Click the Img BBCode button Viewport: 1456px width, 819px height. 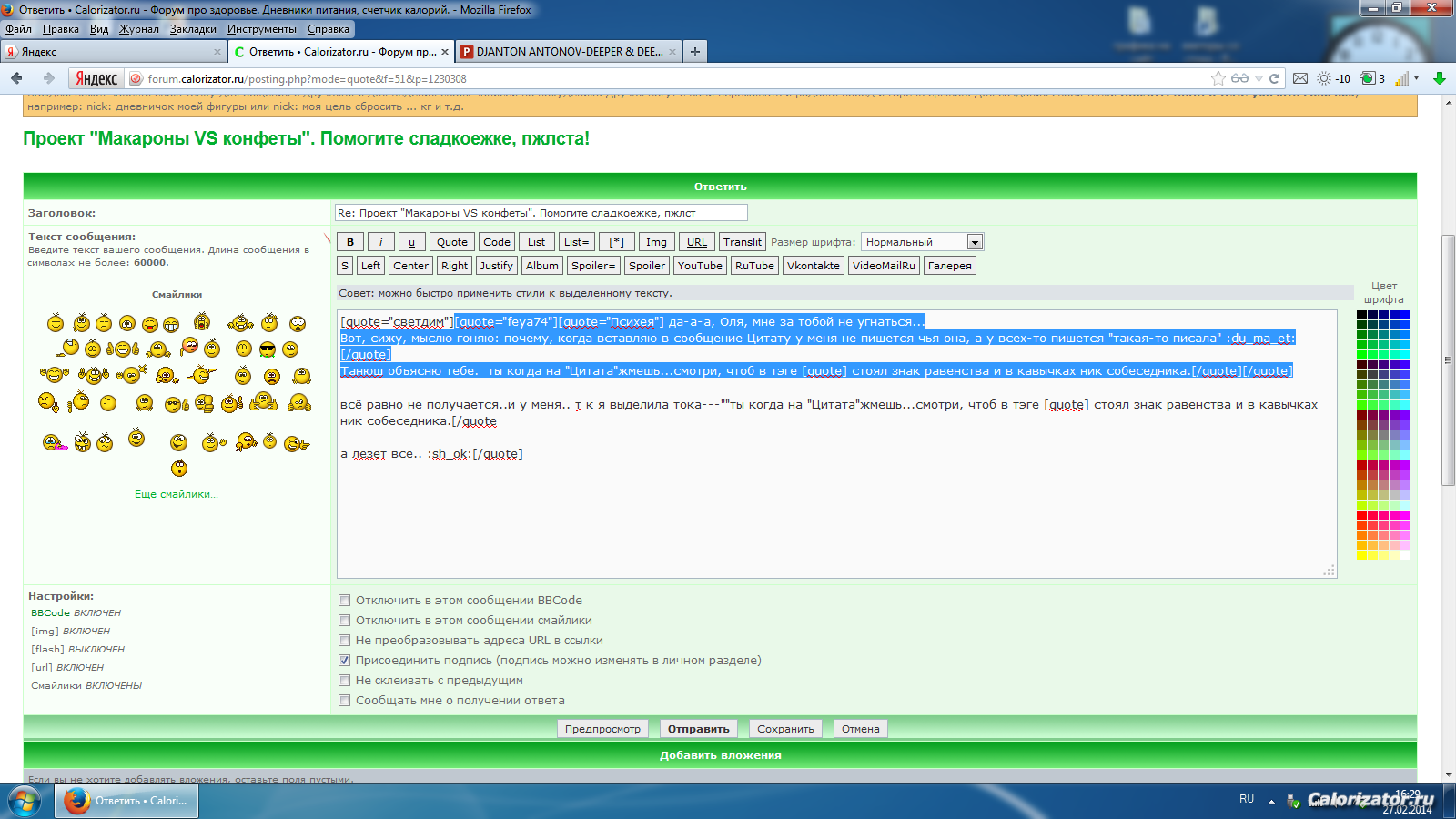pos(656,242)
